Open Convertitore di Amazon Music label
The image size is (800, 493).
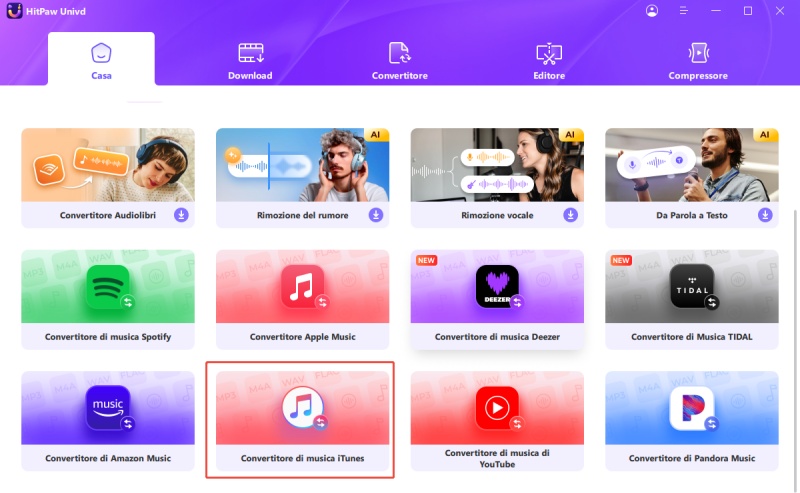click(108, 458)
